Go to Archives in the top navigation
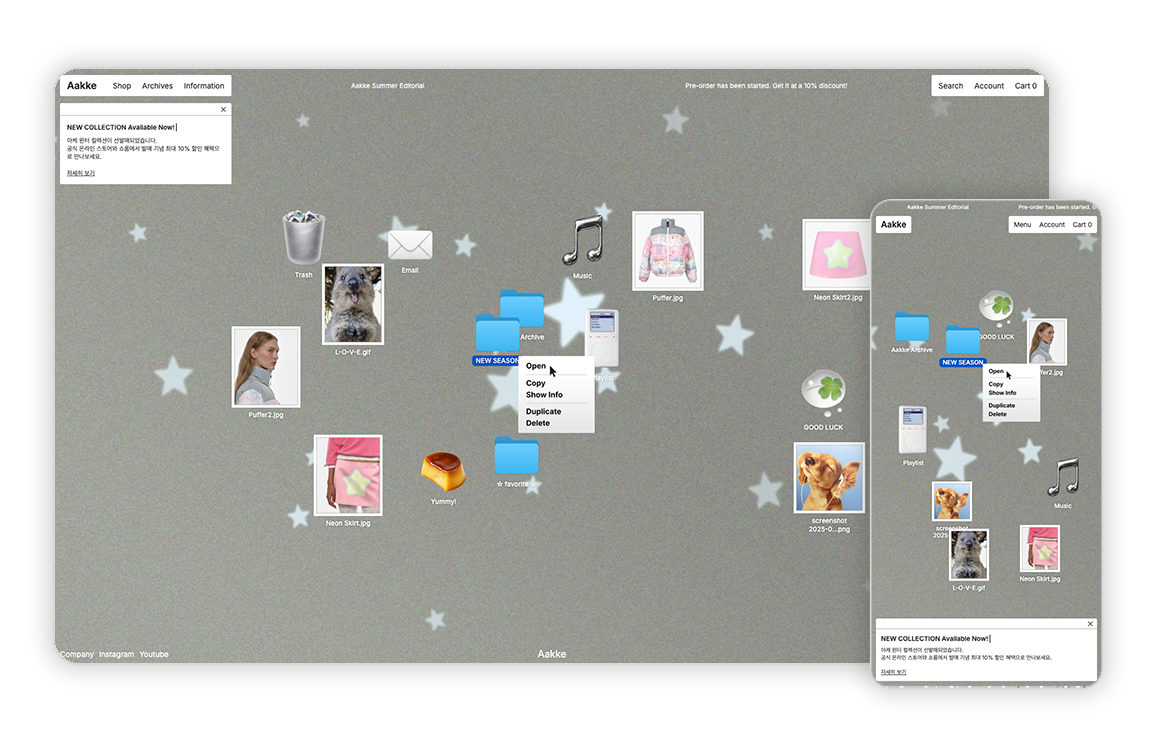Screen dimensions: 1155x738 (157, 86)
